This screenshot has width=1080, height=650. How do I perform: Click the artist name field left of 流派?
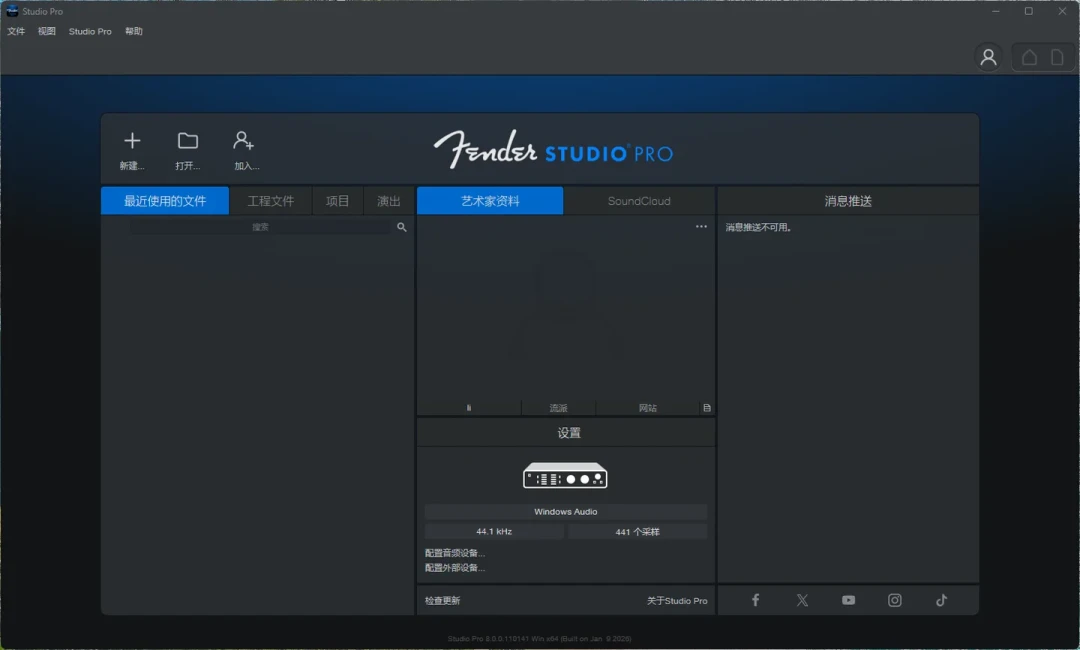pyautogui.click(x=469, y=408)
